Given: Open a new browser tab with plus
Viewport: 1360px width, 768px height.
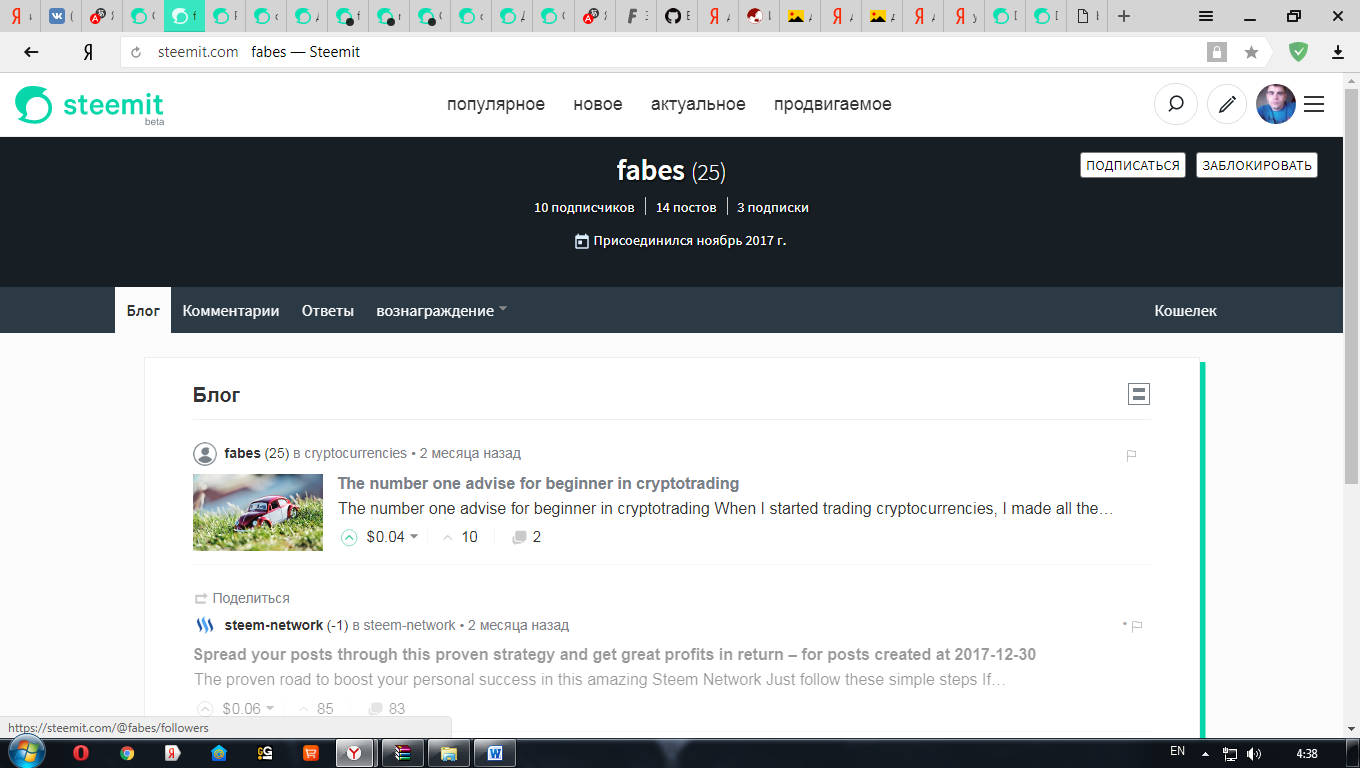Looking at the screenshot, I should (1124, 16).
